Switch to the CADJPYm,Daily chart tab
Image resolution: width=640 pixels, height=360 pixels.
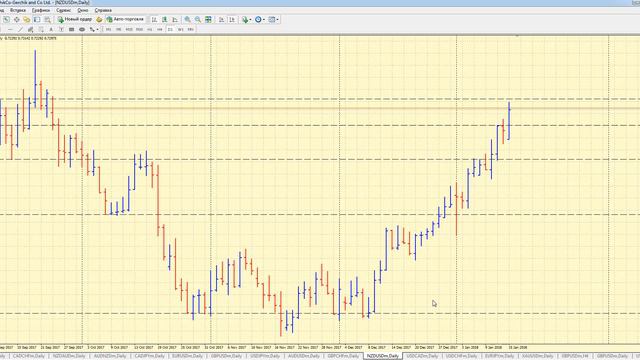pos(149,356)
